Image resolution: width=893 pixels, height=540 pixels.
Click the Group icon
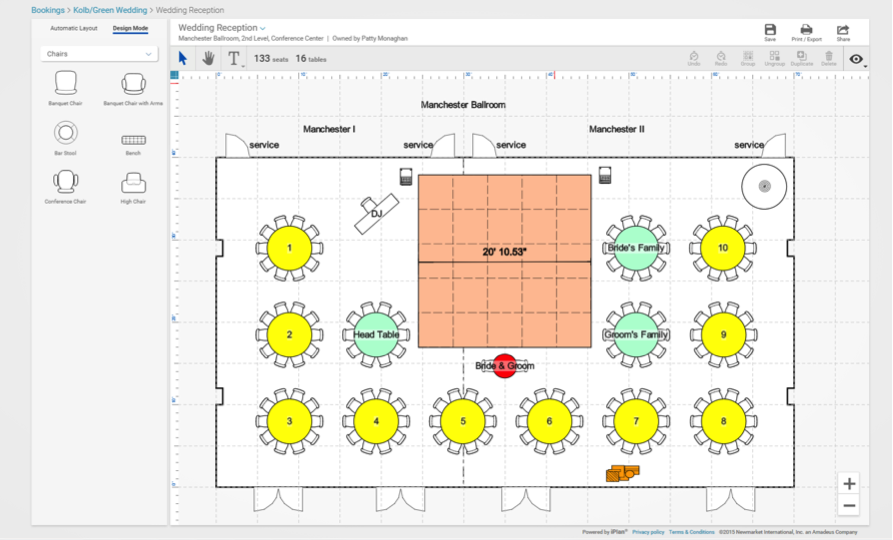748,58
